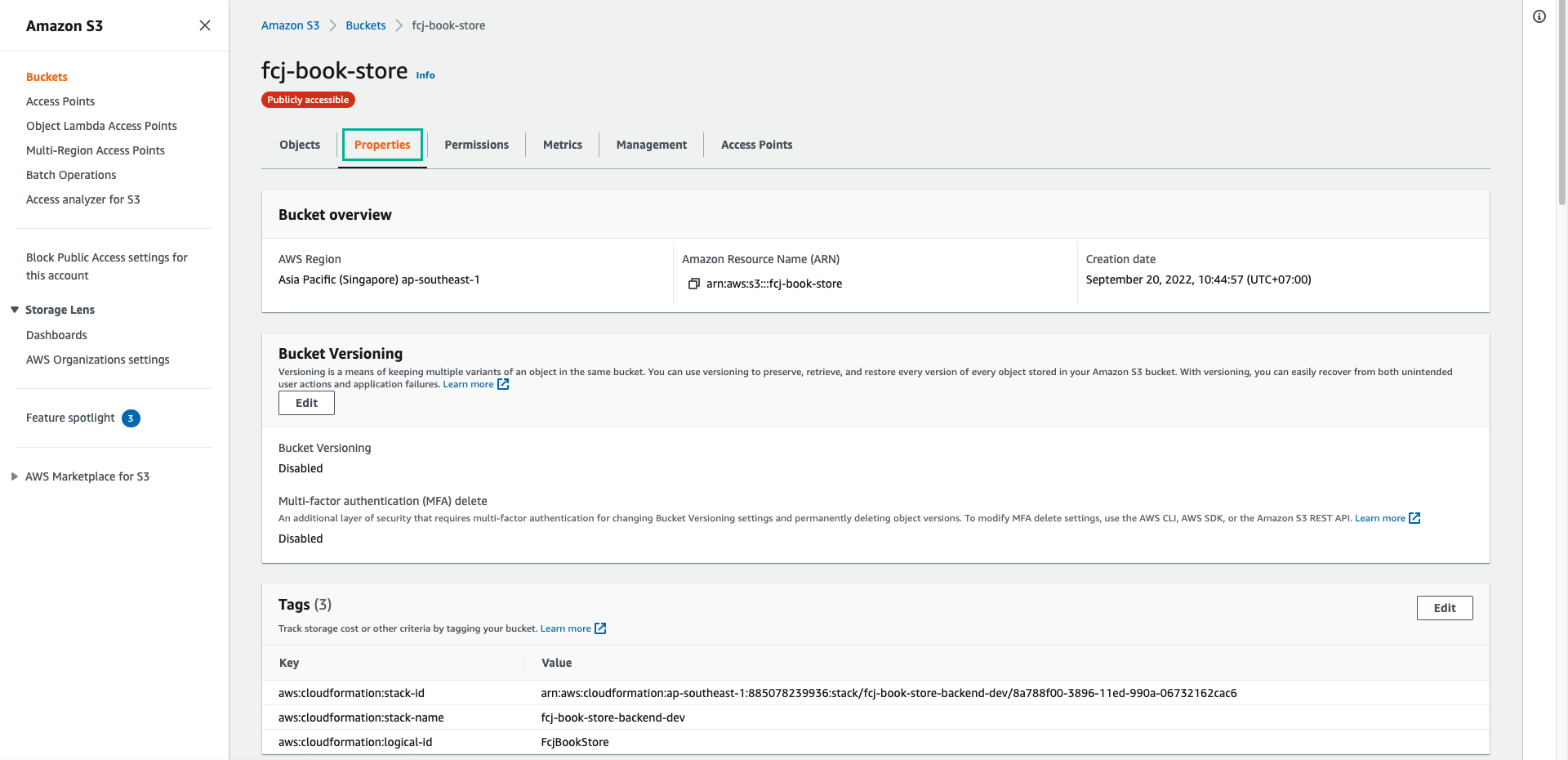The height and width of the screenshot is (760, 1568).
Task: Open Multi-Region Access Points in sidebar
Action: click(x=96, y=150)
